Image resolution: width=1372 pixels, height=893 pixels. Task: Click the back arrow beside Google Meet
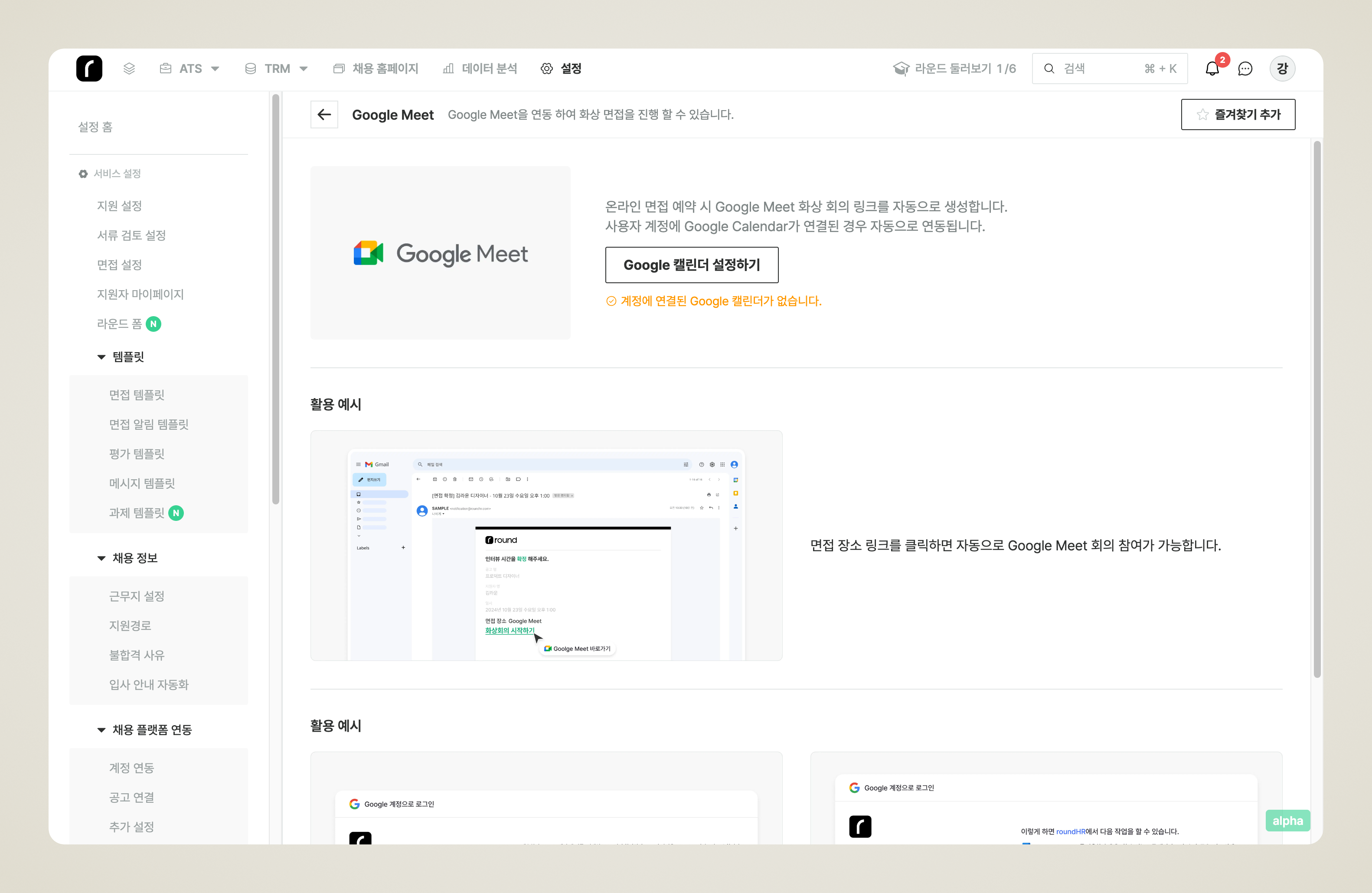[324, 114]
